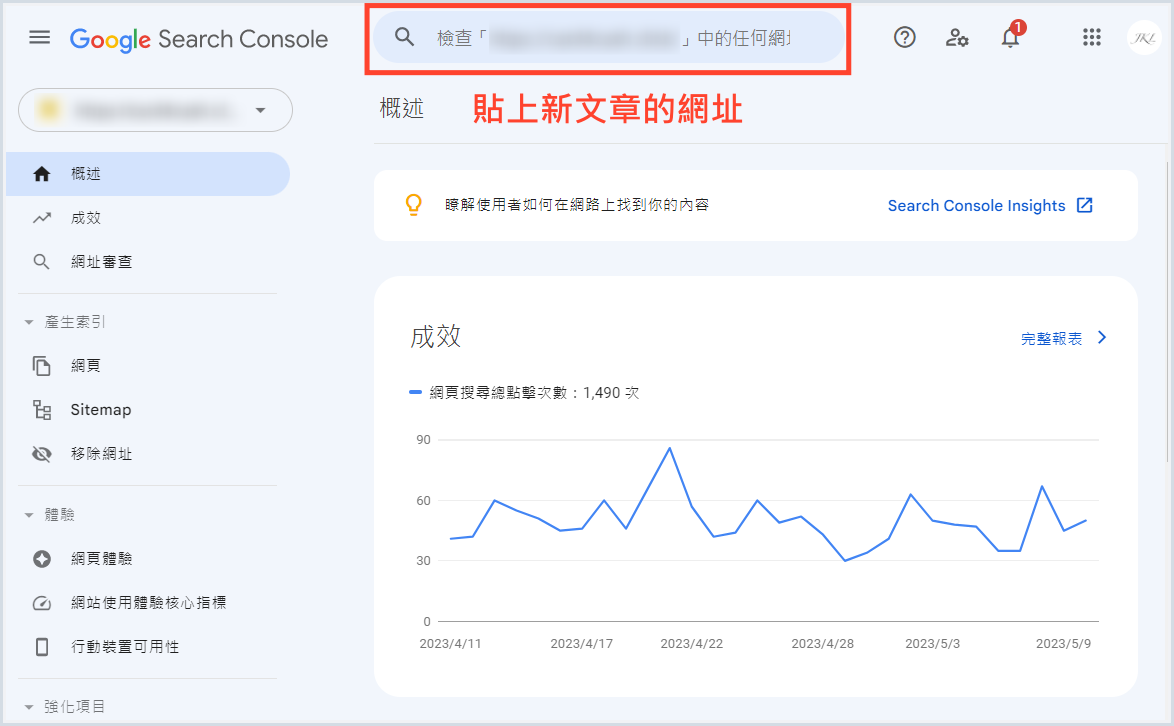Click the help question mark icon
This screenshot has width=1174, height=726.
click(x=904, y=38)
